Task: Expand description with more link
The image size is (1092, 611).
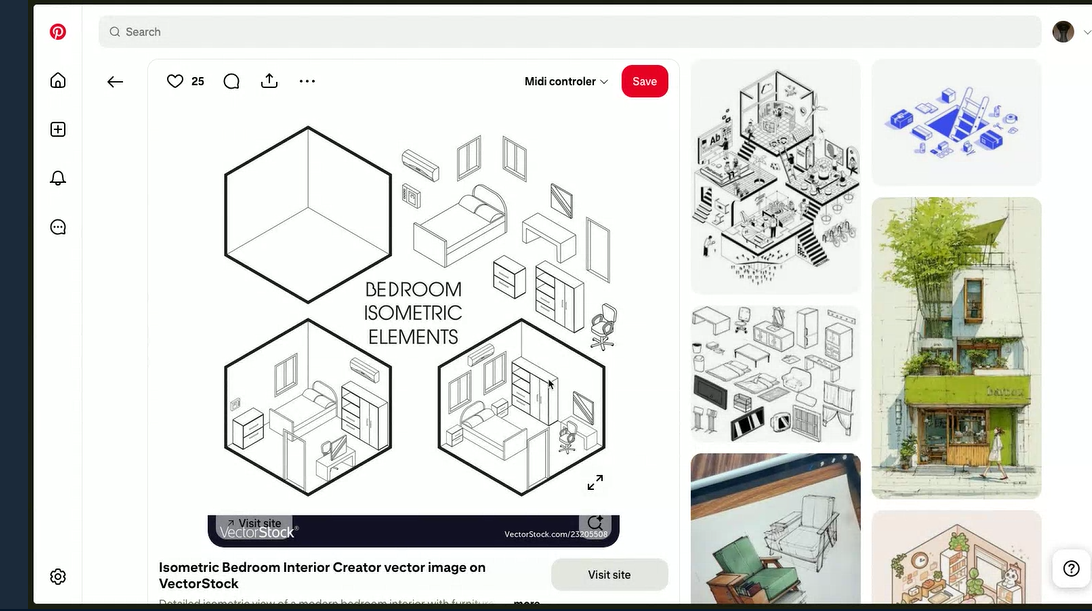Action: tap(526, 603)
